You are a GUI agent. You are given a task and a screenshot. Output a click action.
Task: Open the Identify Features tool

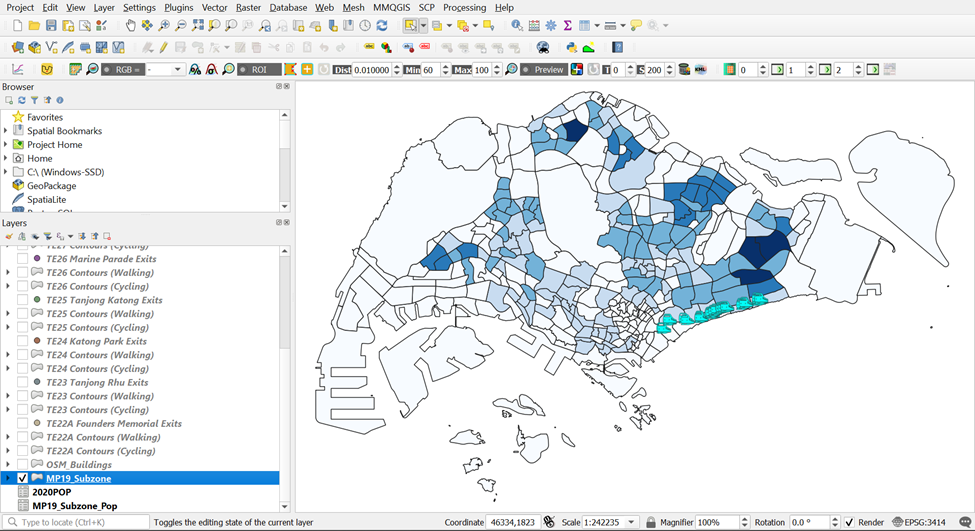pos(516,25)
